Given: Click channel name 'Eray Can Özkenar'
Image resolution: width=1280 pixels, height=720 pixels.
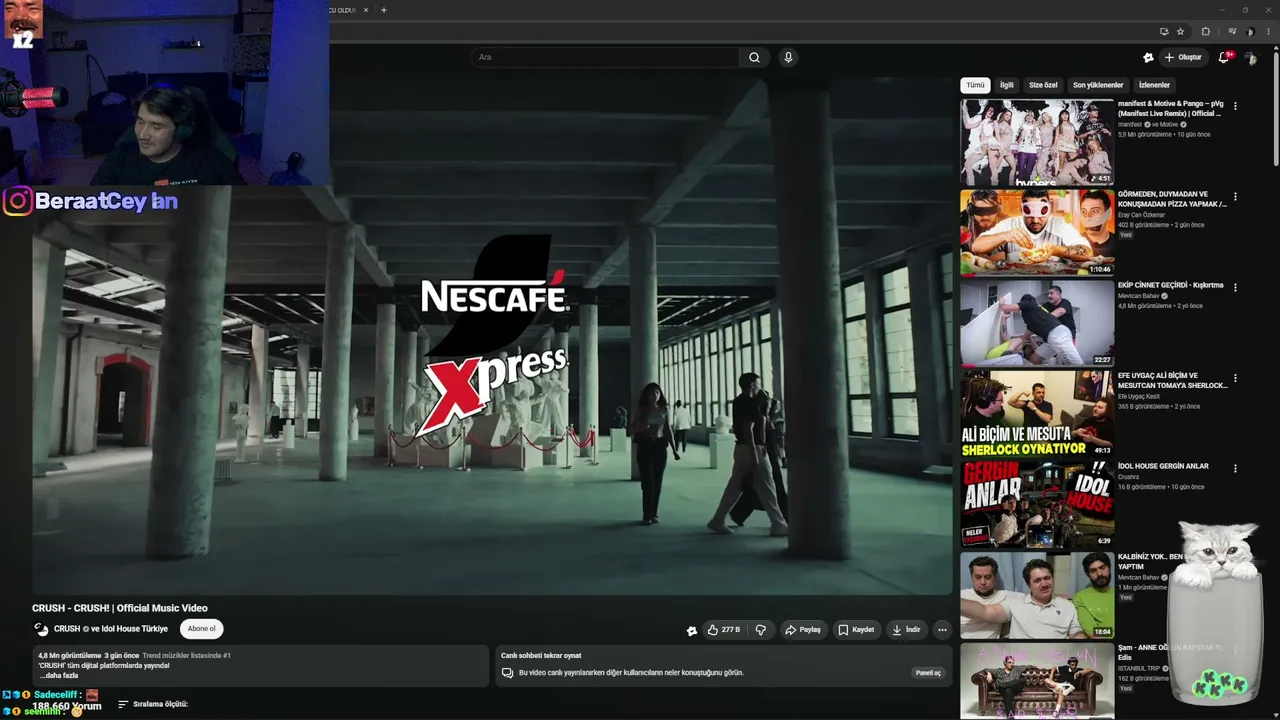Looking at the screenshot, I should 1141,215.
